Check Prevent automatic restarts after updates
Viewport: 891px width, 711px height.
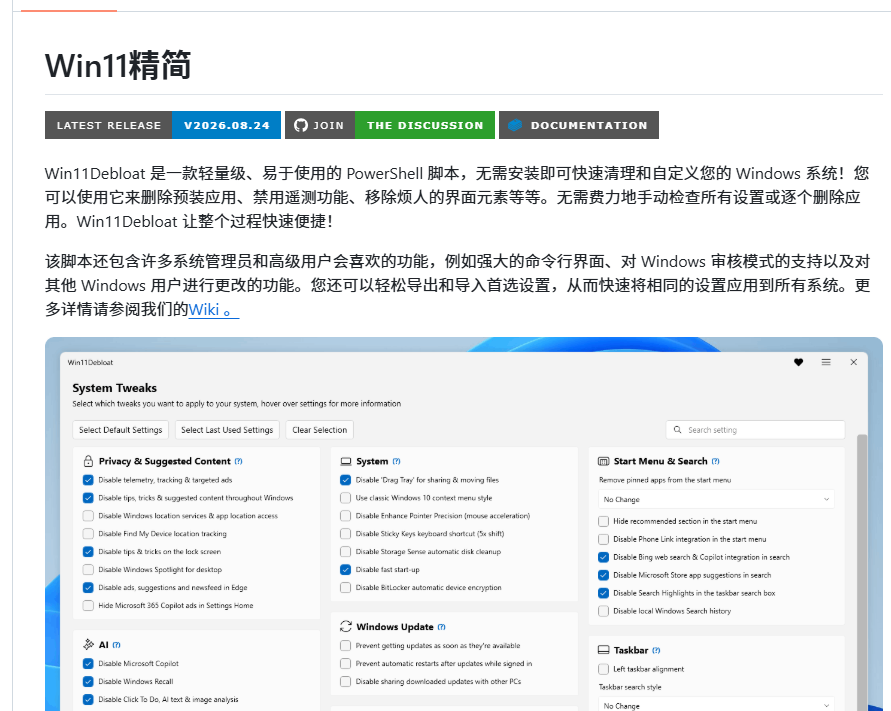pos(345,663)
